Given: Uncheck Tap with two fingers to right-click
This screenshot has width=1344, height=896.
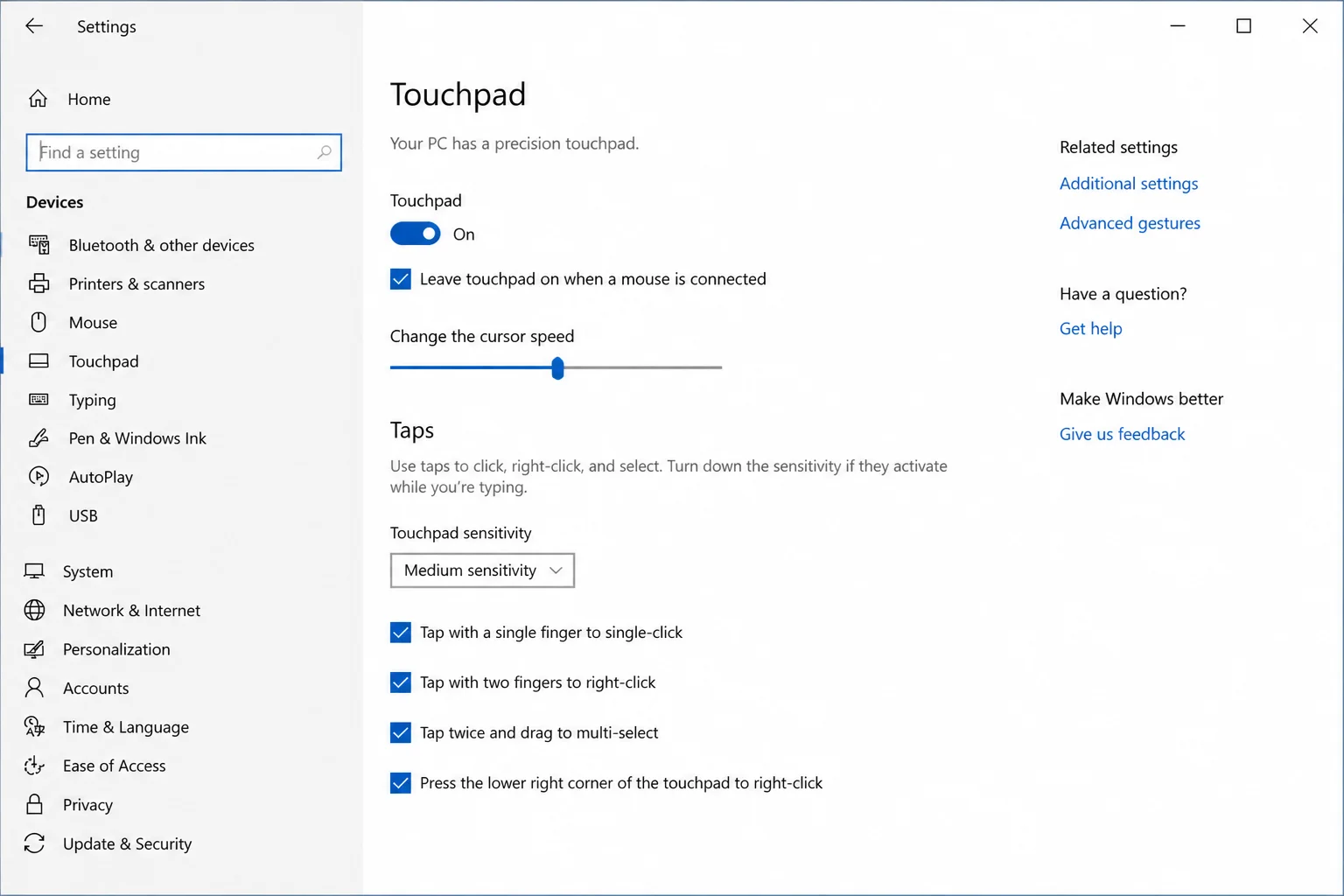Looking at the screenshot, I should click(x=400, y=682).
